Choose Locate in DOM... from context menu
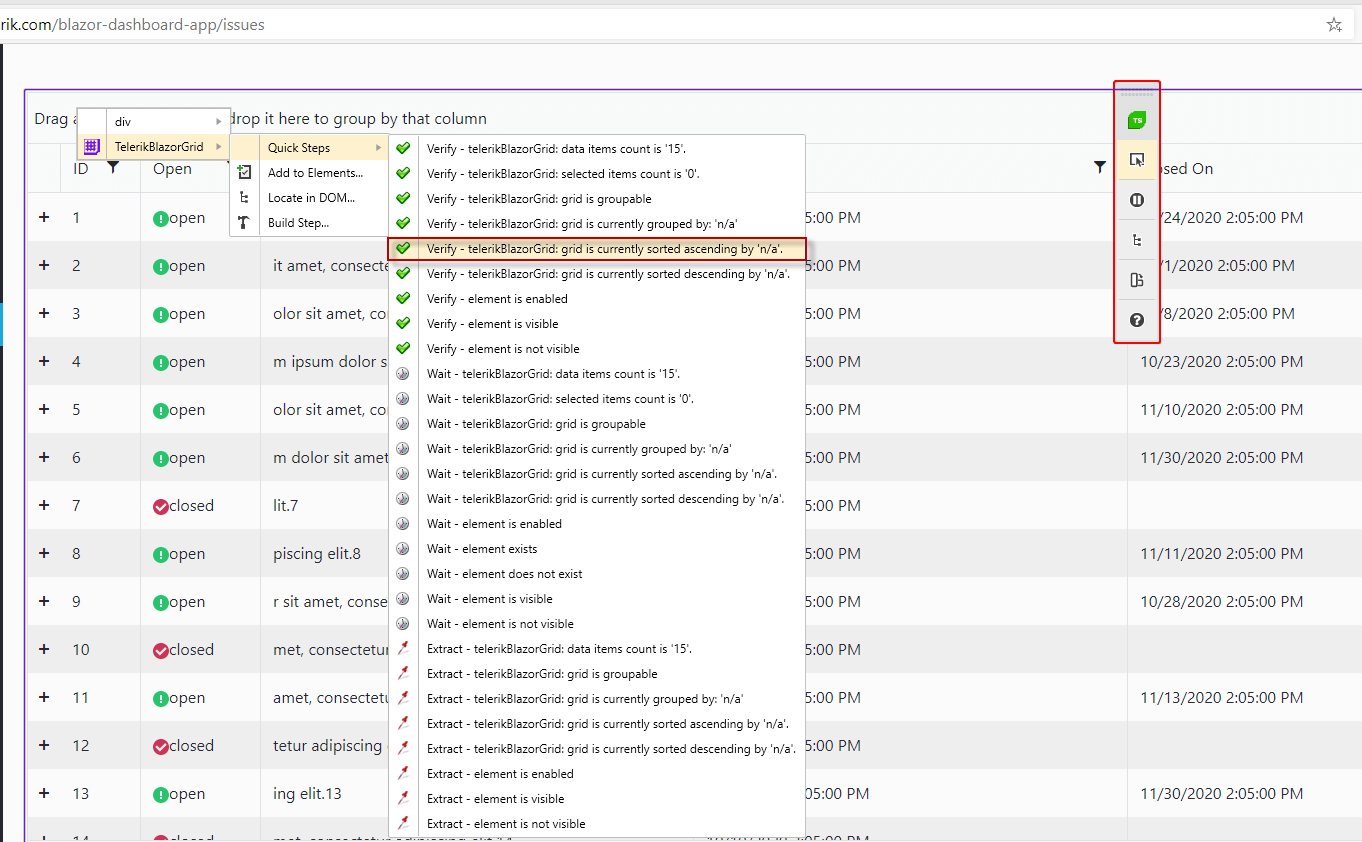 [x=310, y=198]
